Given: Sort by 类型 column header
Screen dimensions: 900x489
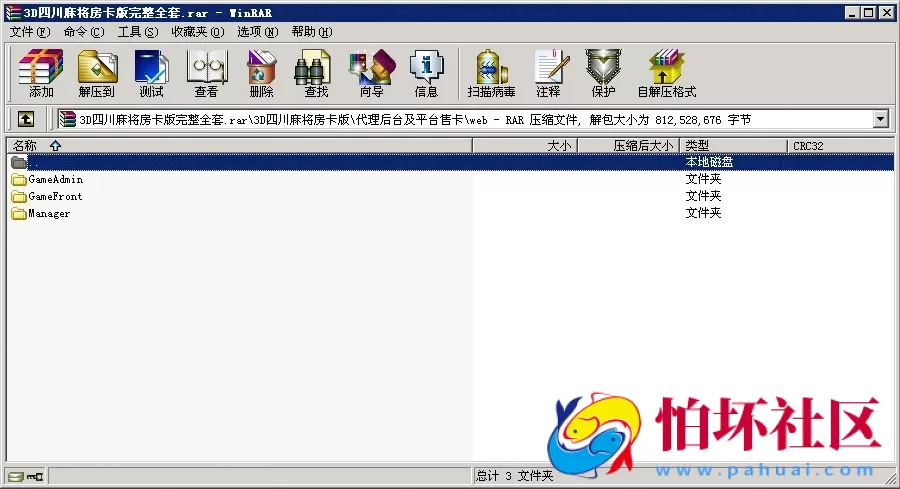Looking at the screenshot, I should coord(733,146).
